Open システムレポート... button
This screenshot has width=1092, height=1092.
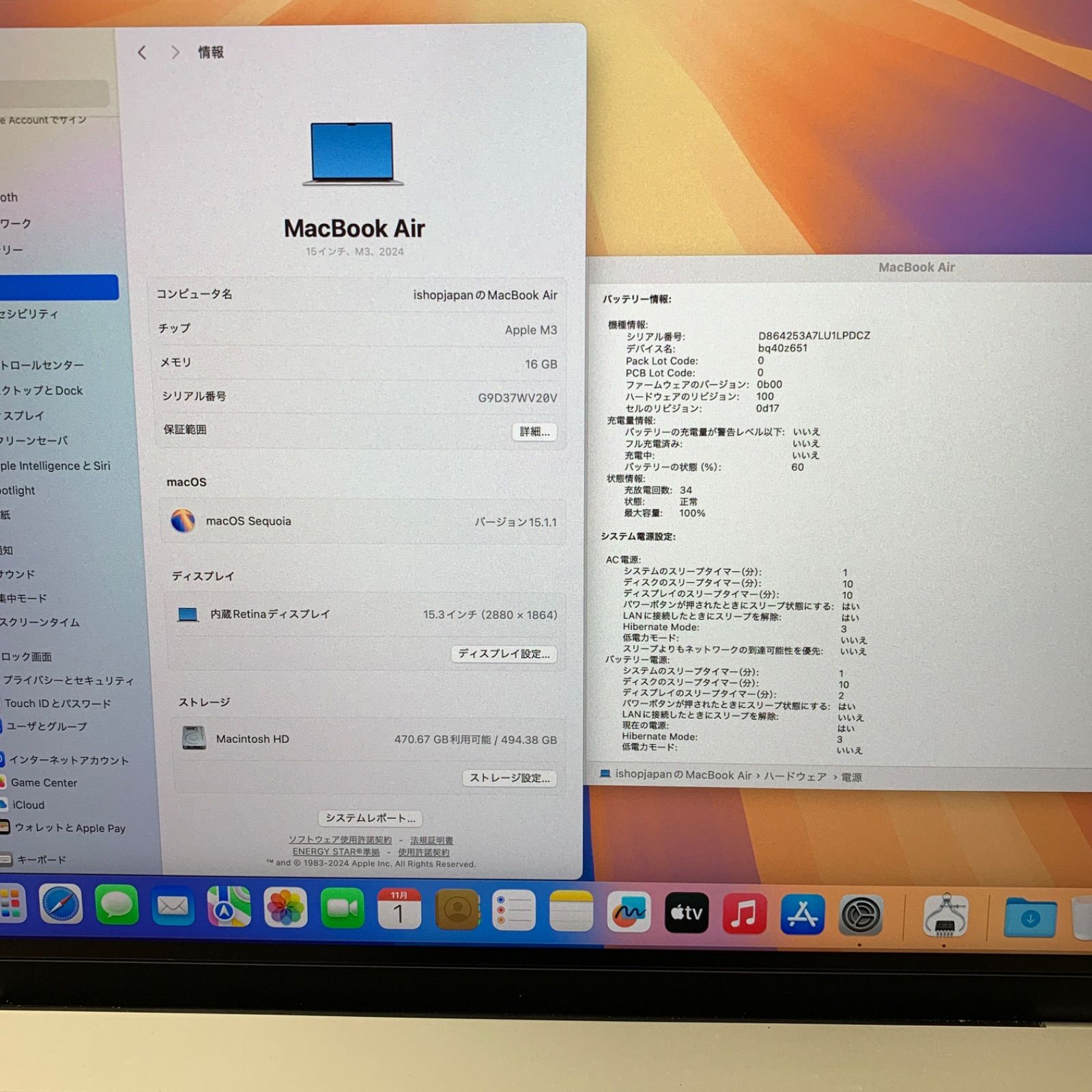coord(370,818)
